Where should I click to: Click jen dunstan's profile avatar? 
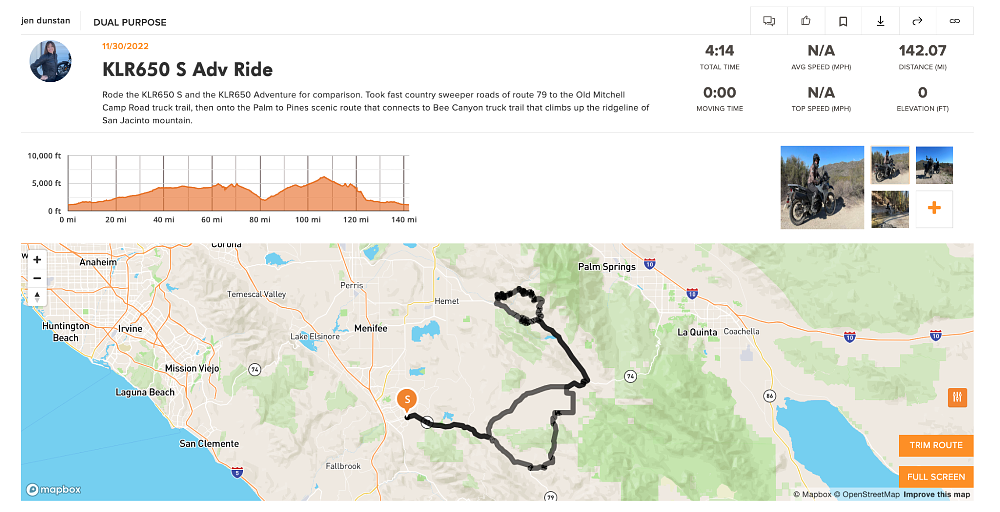click(x=51, y=62)
